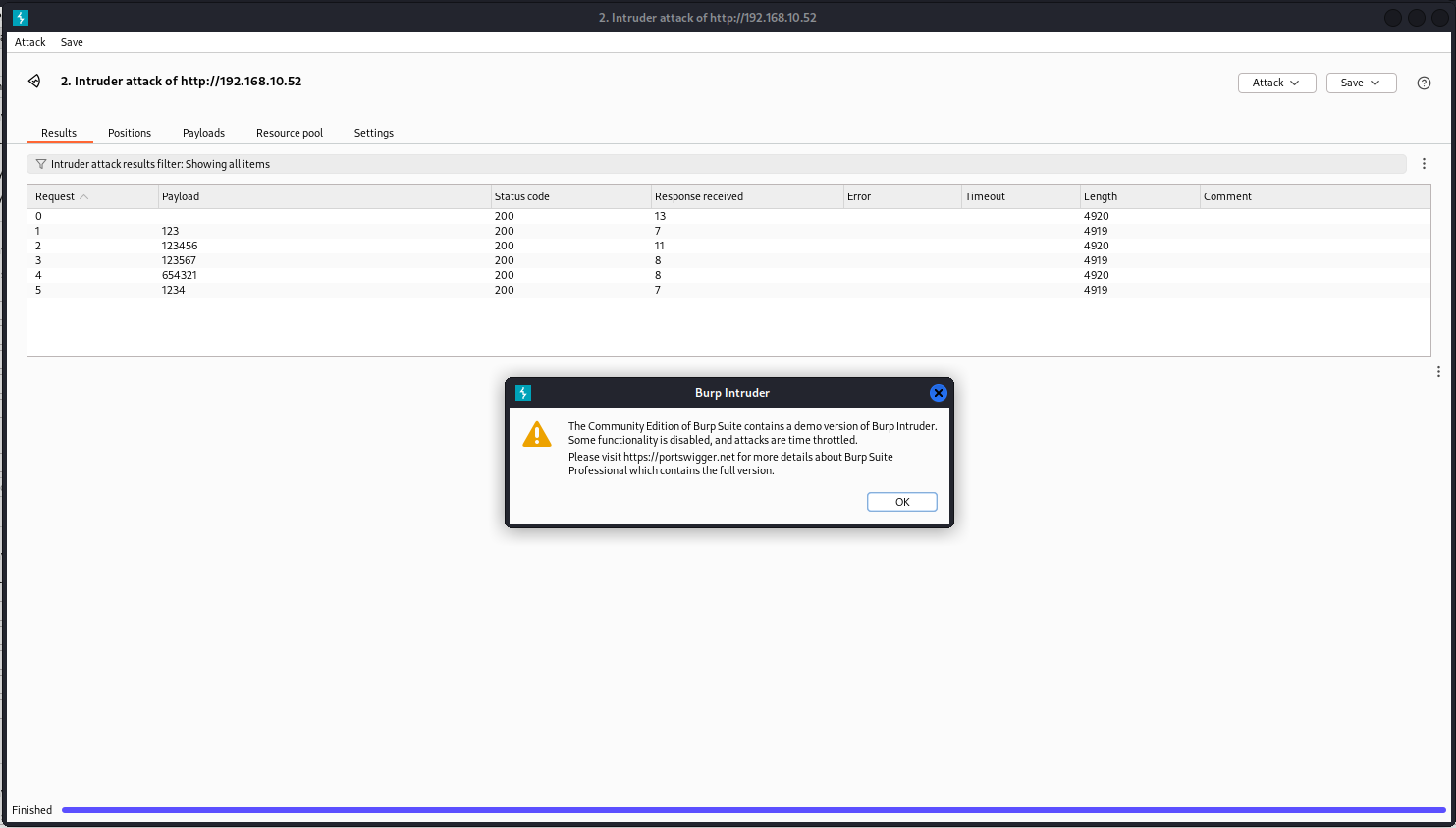The height and width of the screenshot is (828, 1456).
Task: Open the Save menu in menu bar
Action: [x=72, y=42]
